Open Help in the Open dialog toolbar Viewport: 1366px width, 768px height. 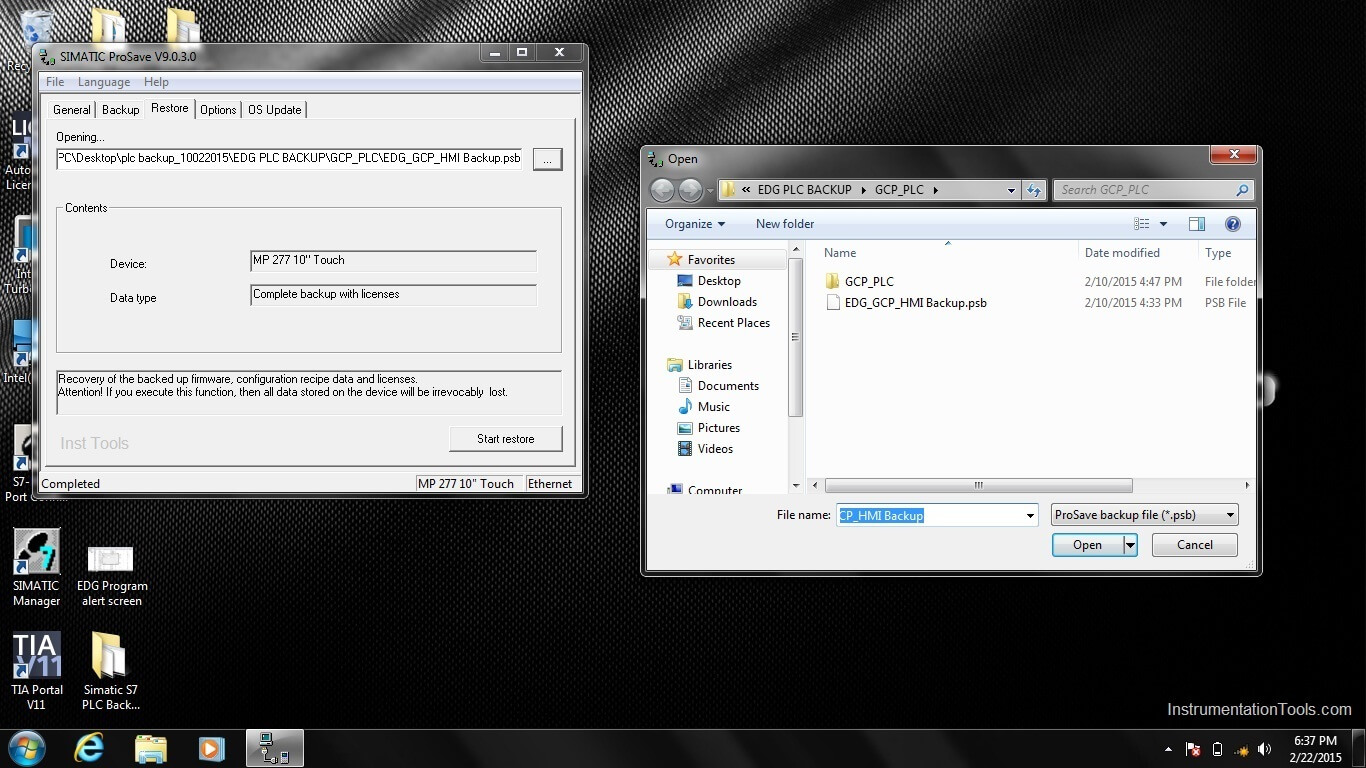[1232, 224]
